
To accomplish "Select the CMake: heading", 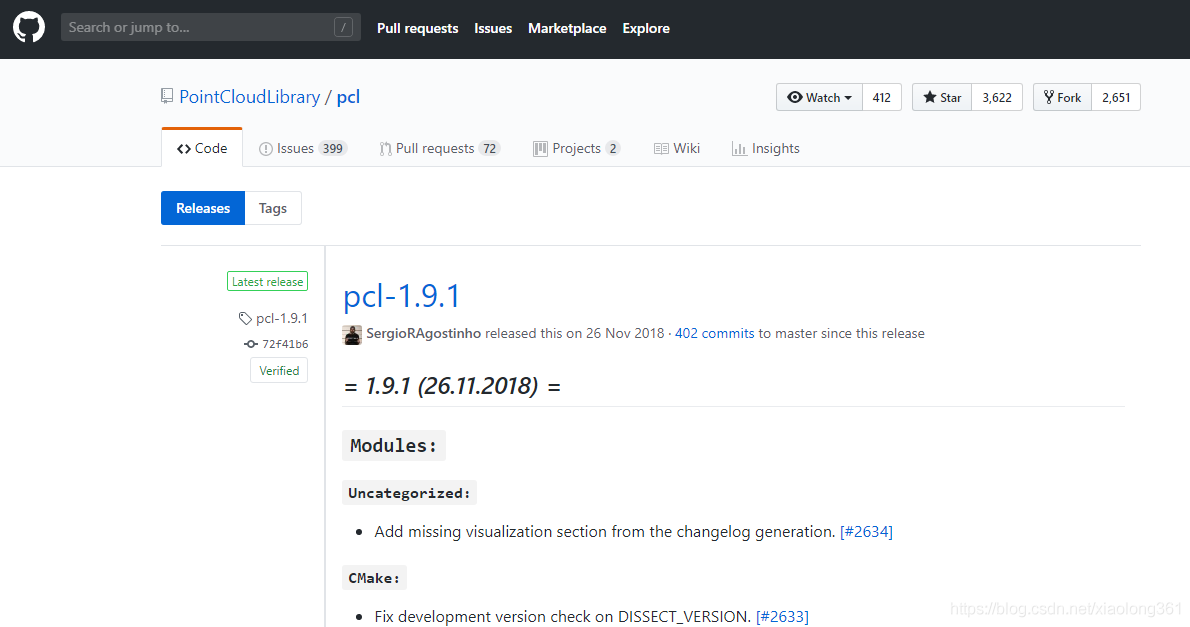I will click(x=374, y=578).
